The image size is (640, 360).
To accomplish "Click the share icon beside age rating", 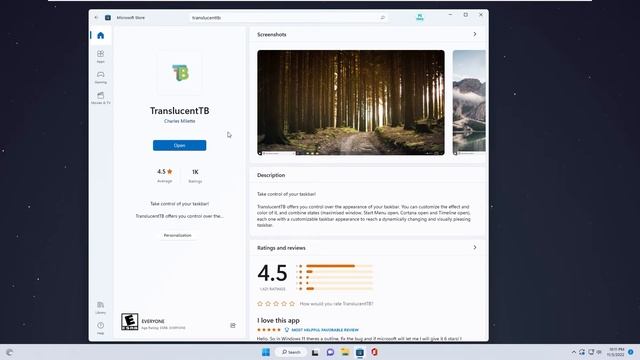I will click(233, 325).
